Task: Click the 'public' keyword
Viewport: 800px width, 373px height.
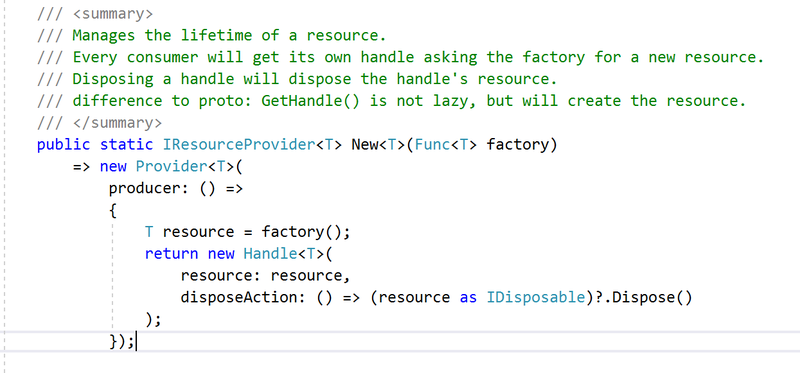Action: click(x=63, y=145)
